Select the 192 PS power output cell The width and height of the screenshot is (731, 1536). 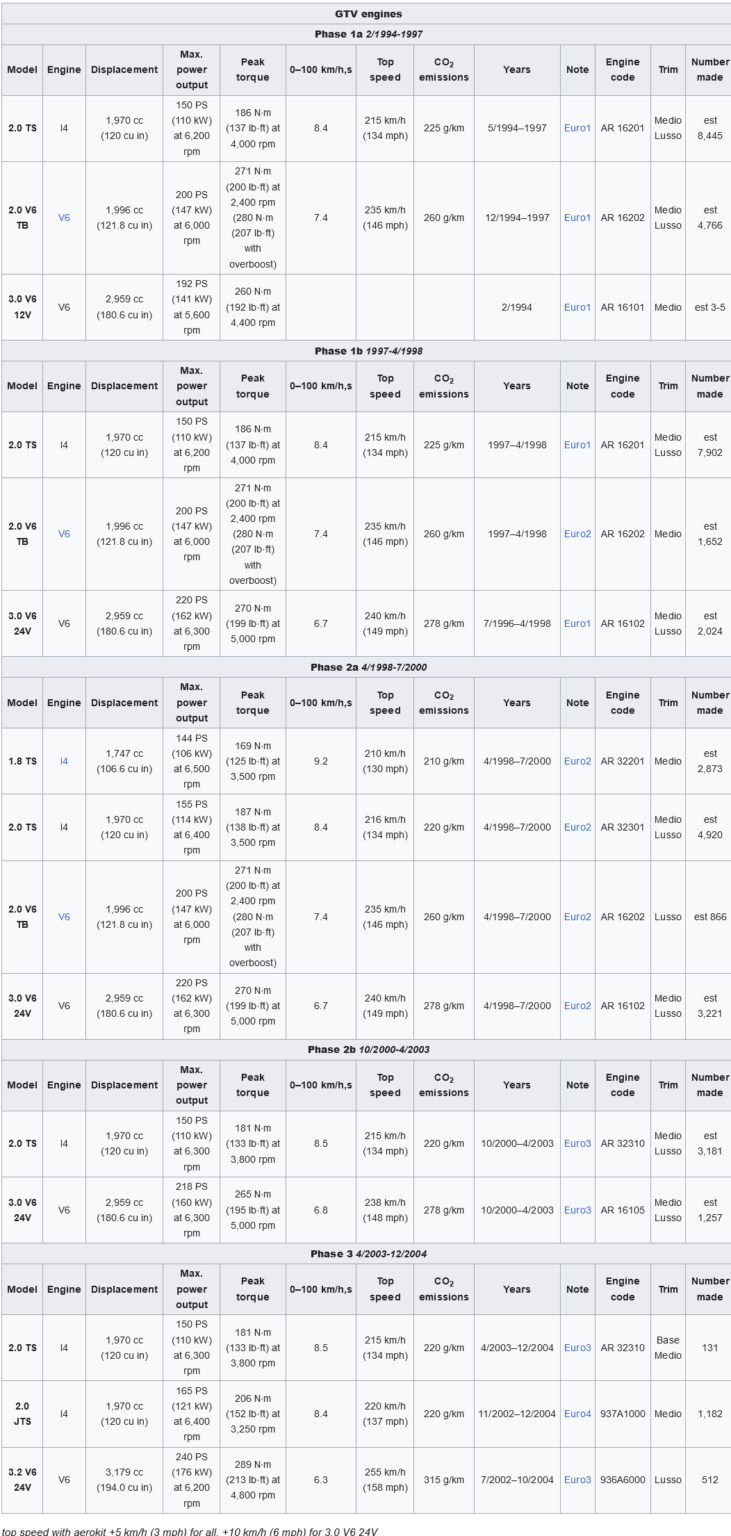pyautogui.click(x=189, y=307)
